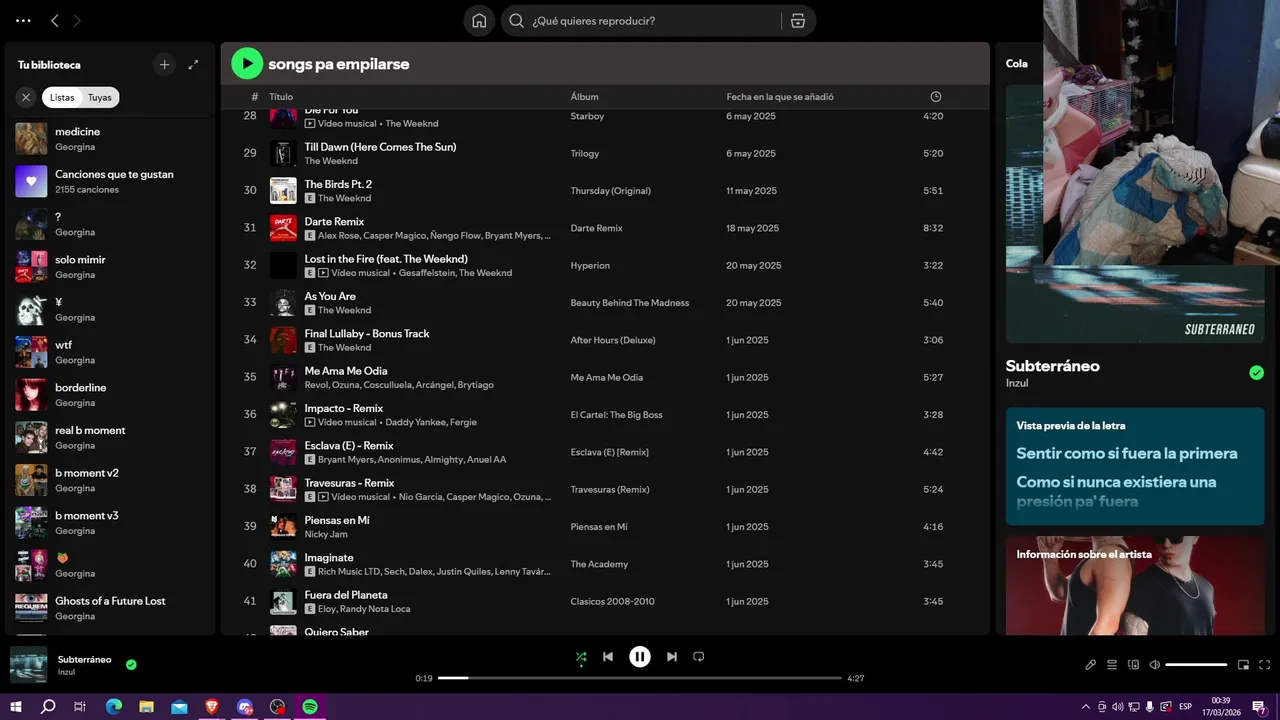Open the Brave browser taskbar icon
The width and height of the screenshot is (1280, 720).
(x=212, y=706)
